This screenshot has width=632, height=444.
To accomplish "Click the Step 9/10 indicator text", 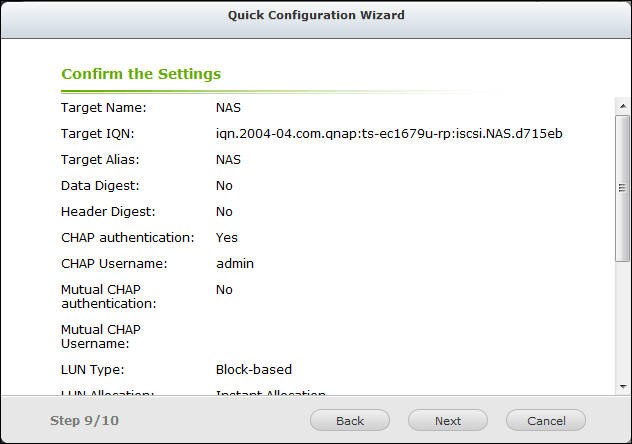I will (84, 421).
